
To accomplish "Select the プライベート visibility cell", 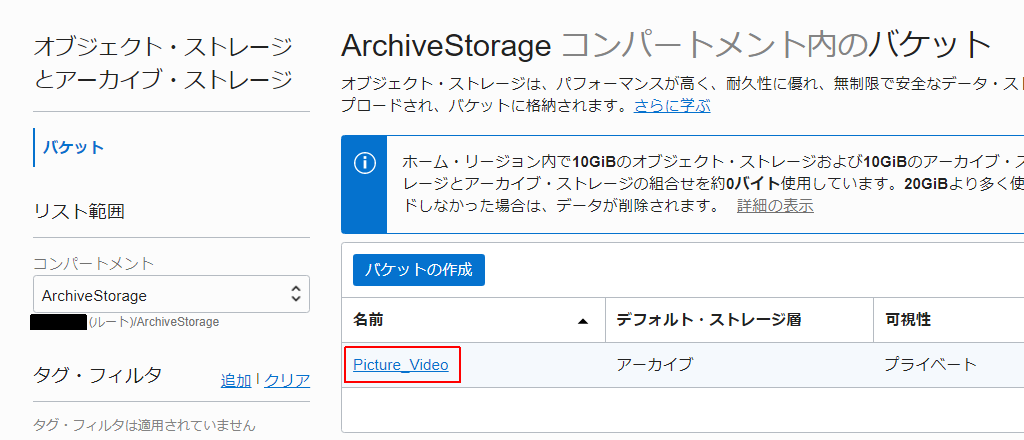I will tap(931, 364).
